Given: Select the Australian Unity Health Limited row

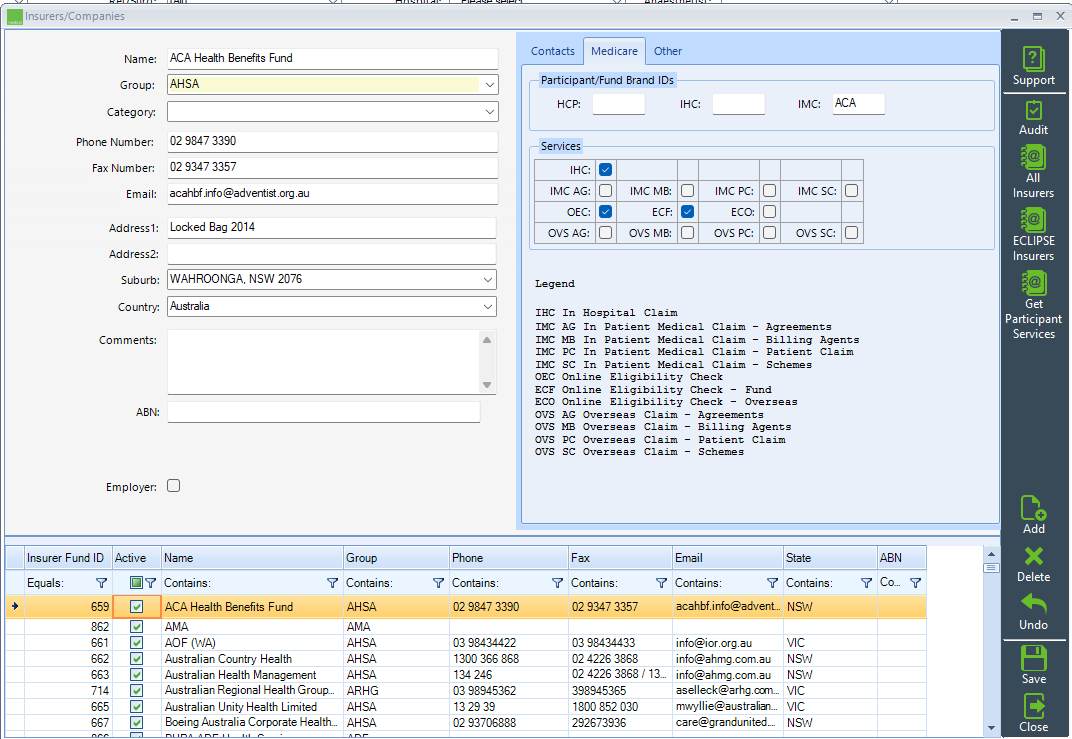Looking at the screenshot, I should [466, 707].
